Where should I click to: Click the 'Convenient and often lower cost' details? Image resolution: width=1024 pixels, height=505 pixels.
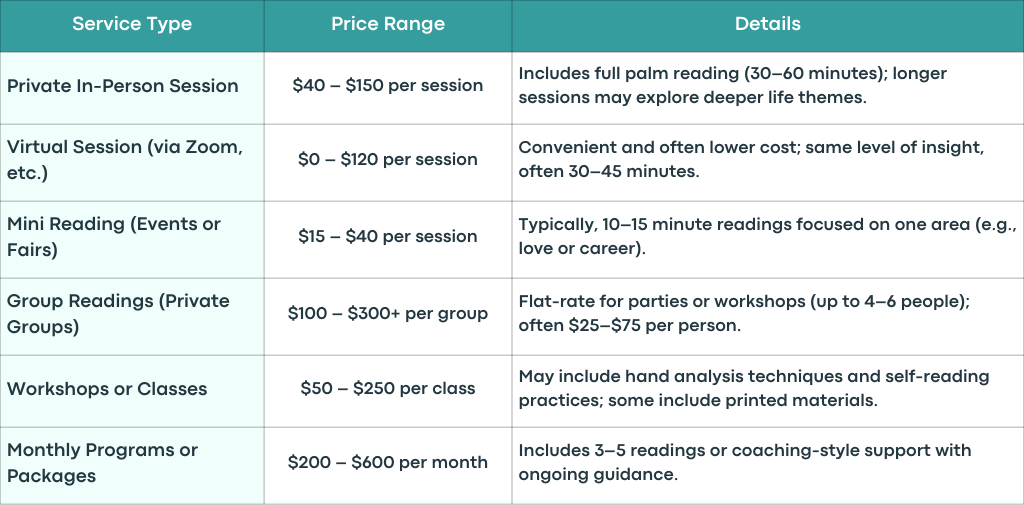(751, 159)
